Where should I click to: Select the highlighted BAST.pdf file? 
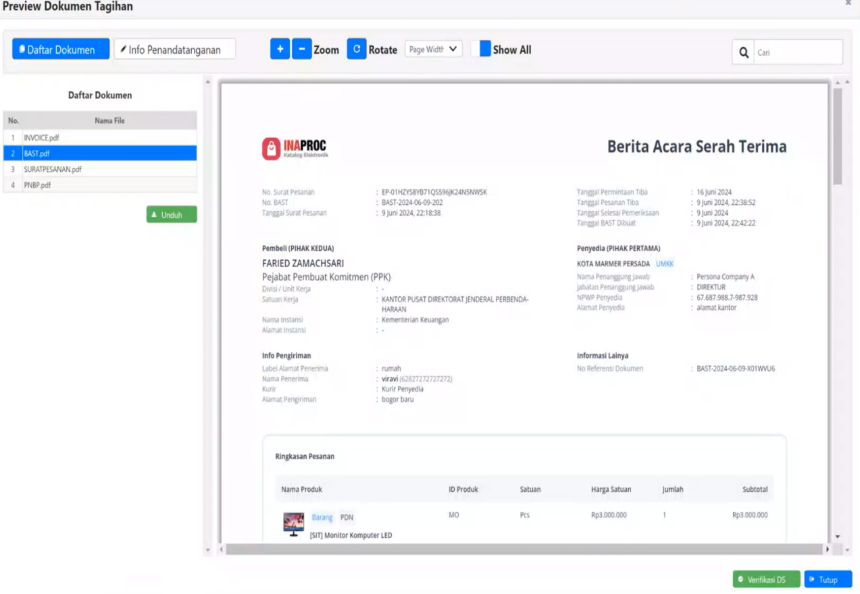[37, 154]
